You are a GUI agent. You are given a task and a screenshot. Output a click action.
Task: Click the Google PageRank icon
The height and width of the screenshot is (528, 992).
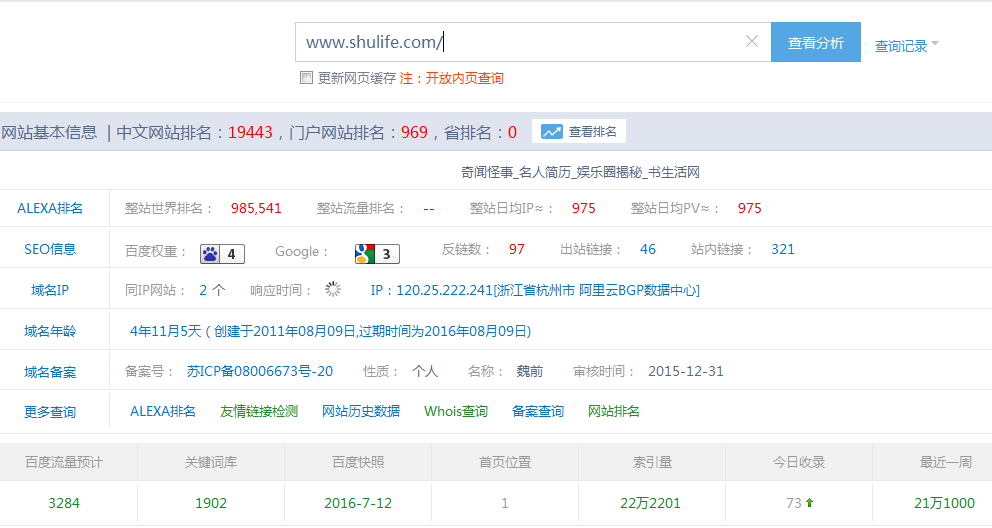click(x=365, y=254)
